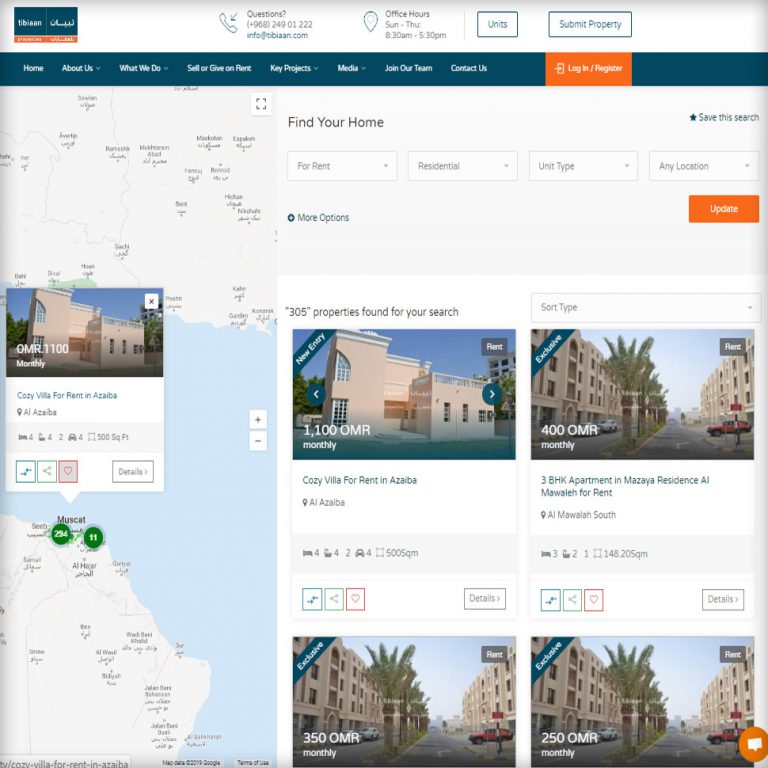Viewport: 768px width, 768px height.
Task: Open the What We Do menu
Action: pyautogui.click(x=143, y=69)
